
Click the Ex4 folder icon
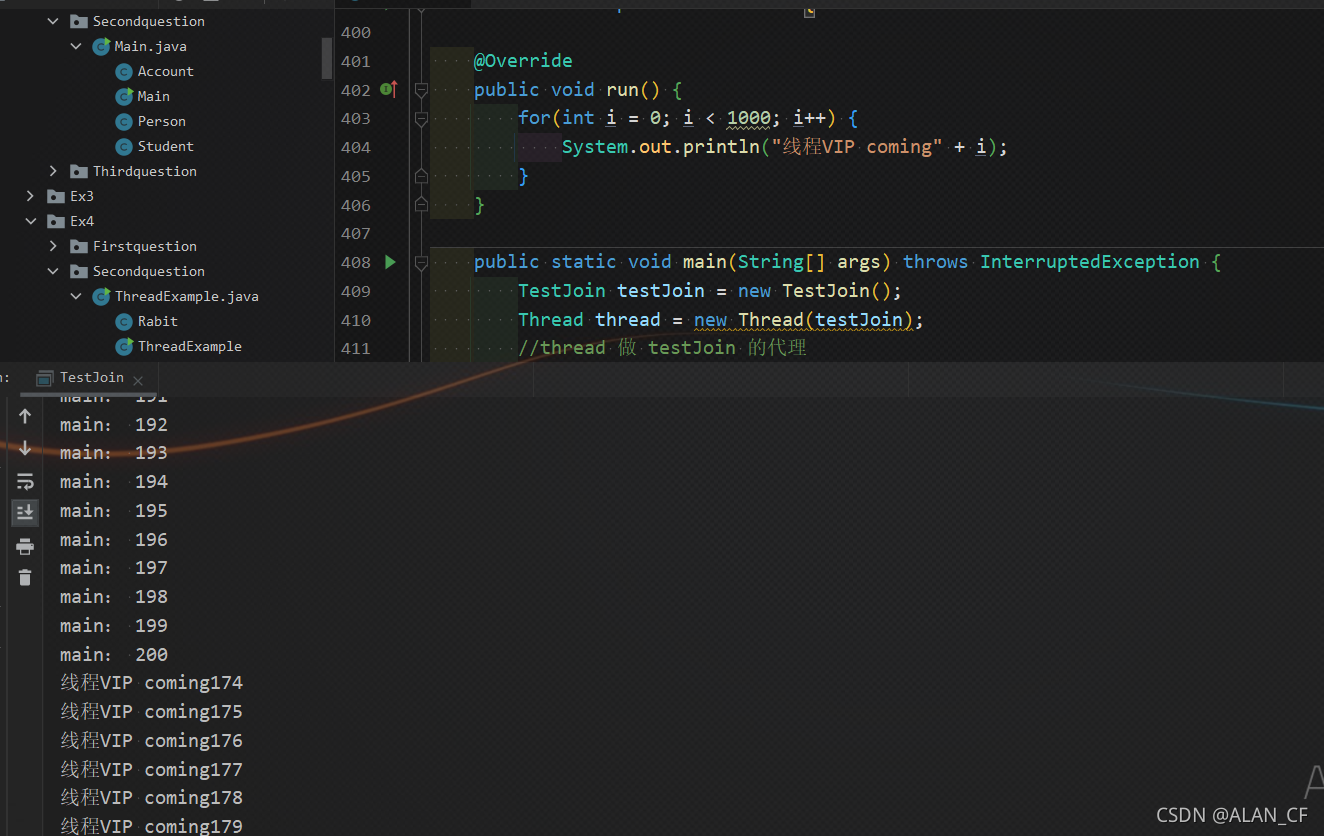coord(55,221)
